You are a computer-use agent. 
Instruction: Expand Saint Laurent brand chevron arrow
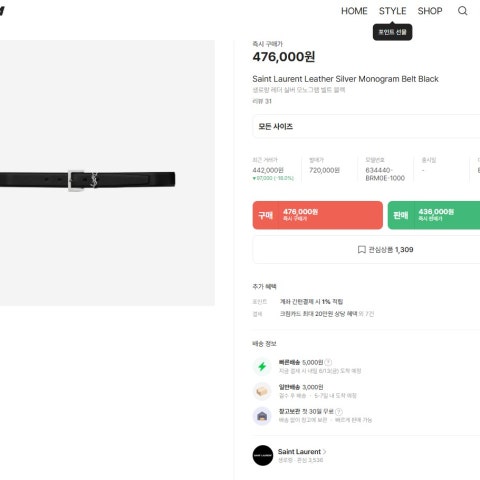coord(324,452)
